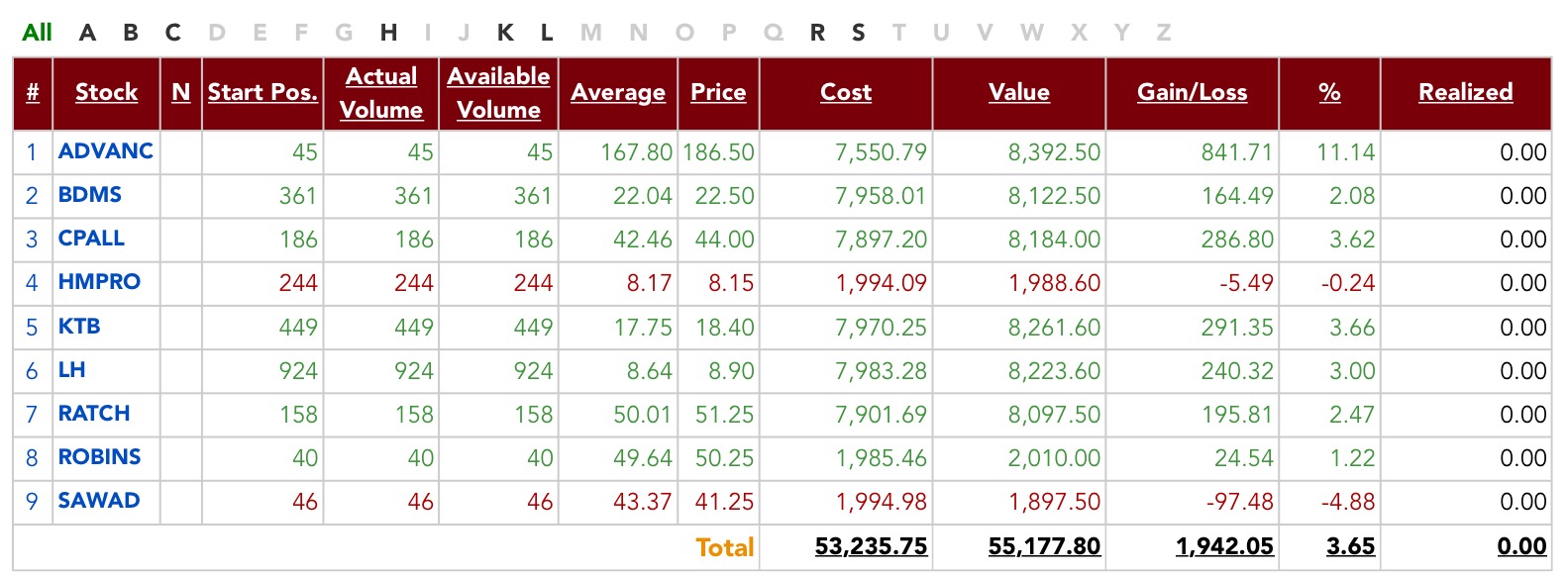Screen dimensions: 1568x577
Task: Click SAWAD price value 41.25
Action: (x=724, y=502)
